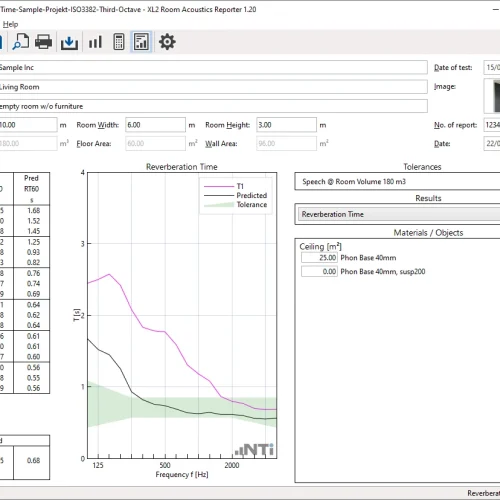Viewport: 500px width, 500px height.
Task: Click the 'Ceiling [m²]' group heading
Action: (320, 247)
